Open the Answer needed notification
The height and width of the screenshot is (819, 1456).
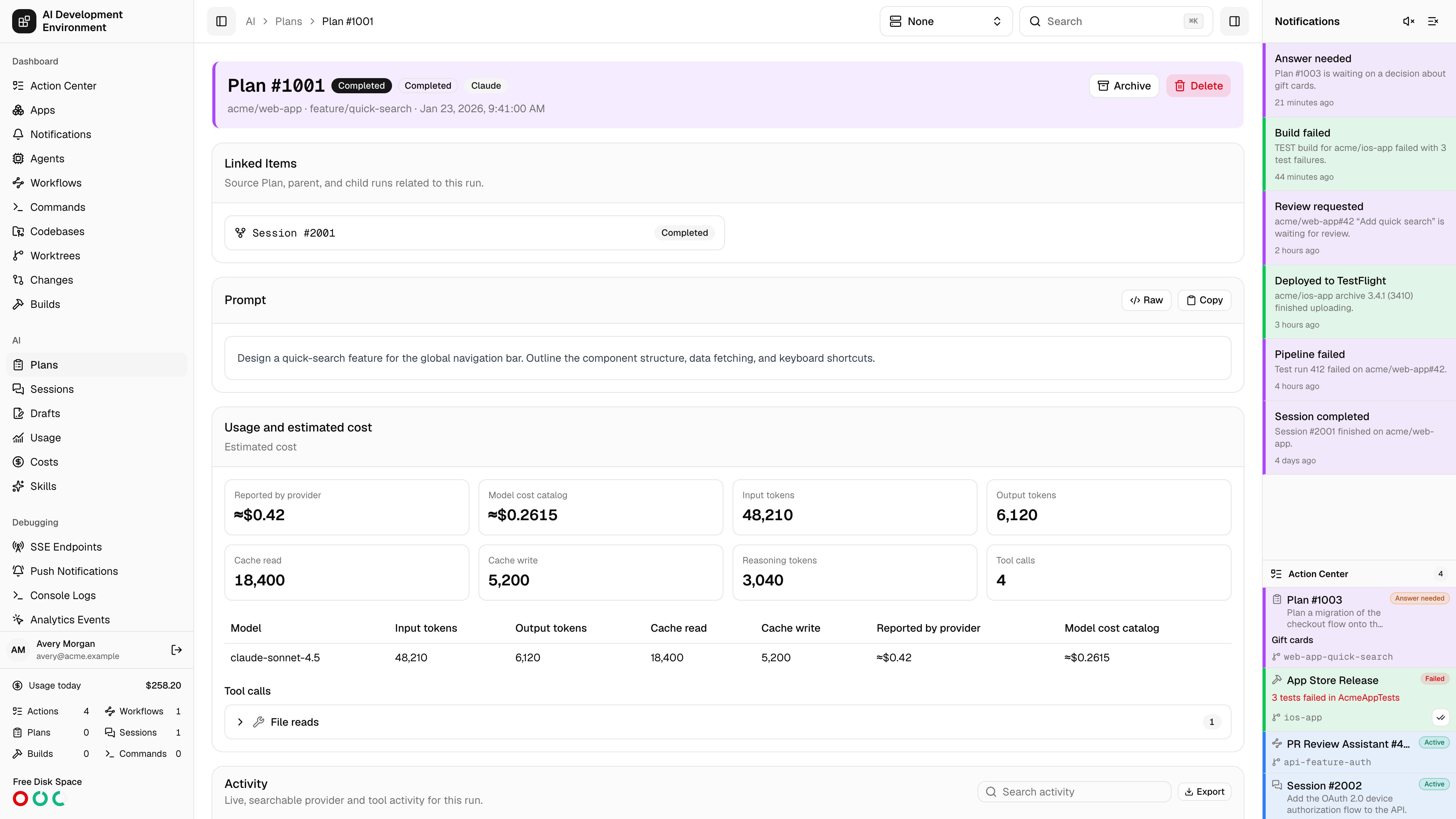1359,80
